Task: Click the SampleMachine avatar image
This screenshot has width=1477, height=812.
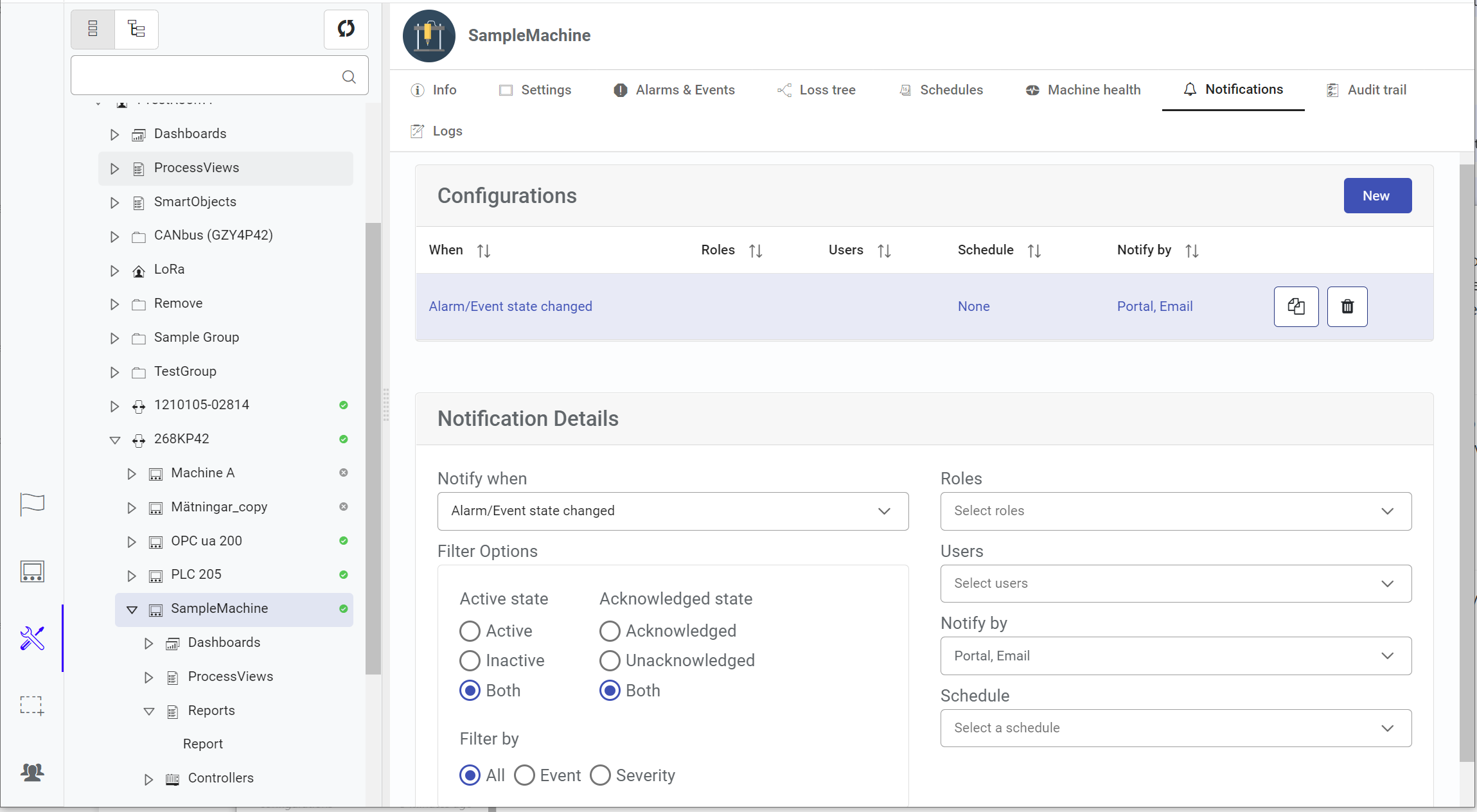Action: click(x=429, y=36)
